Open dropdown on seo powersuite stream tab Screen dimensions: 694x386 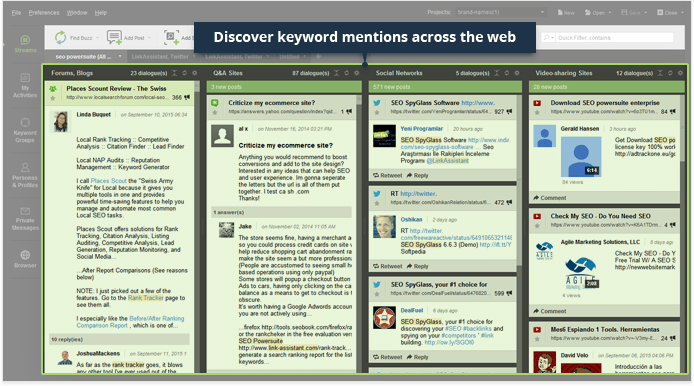coord(120,57)
